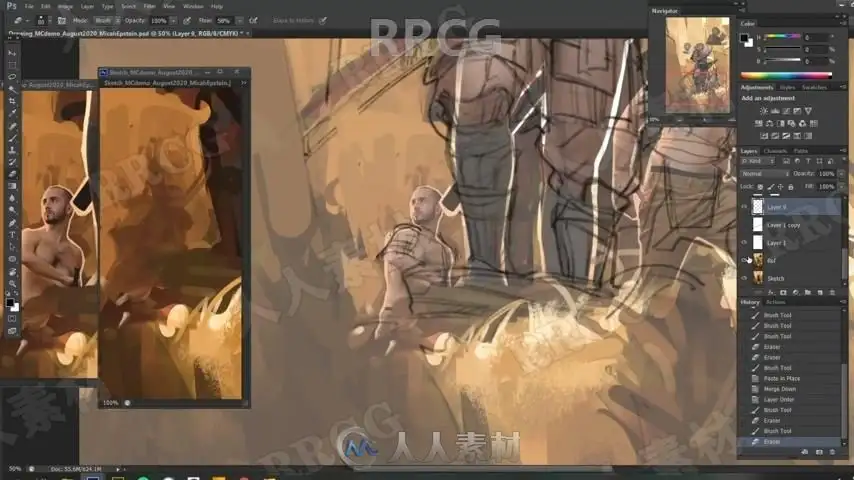Pick the Crop tool
Viewport: 854px width, 480px height.
12,101
